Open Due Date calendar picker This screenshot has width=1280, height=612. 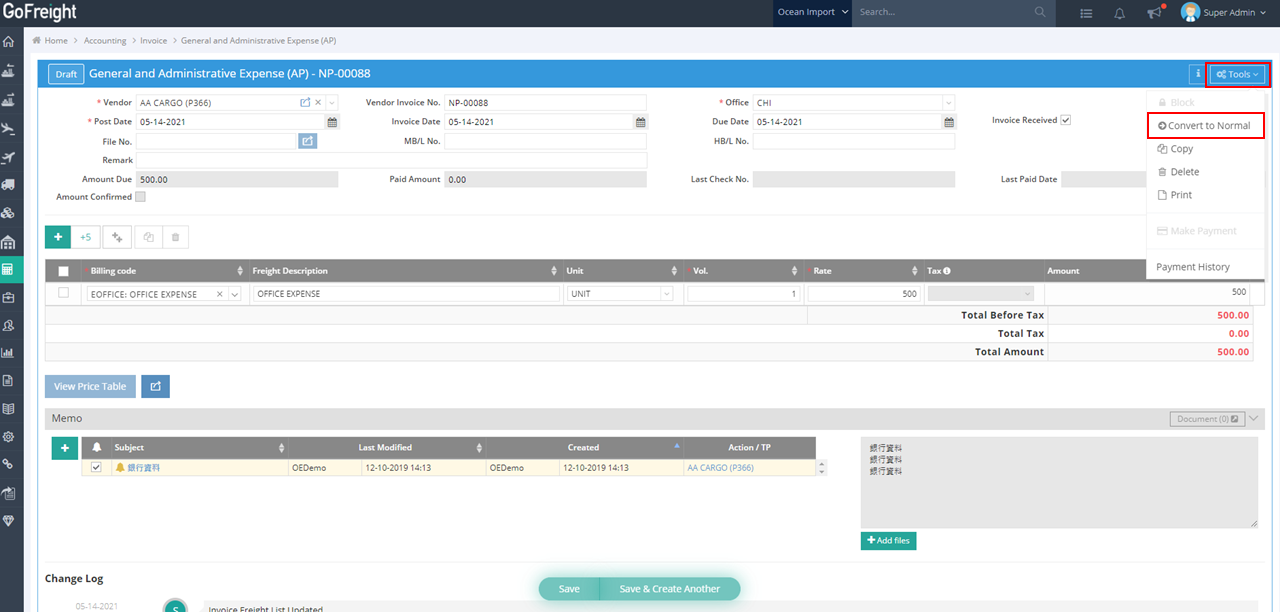pyautogui.click(x=948, y=122)
